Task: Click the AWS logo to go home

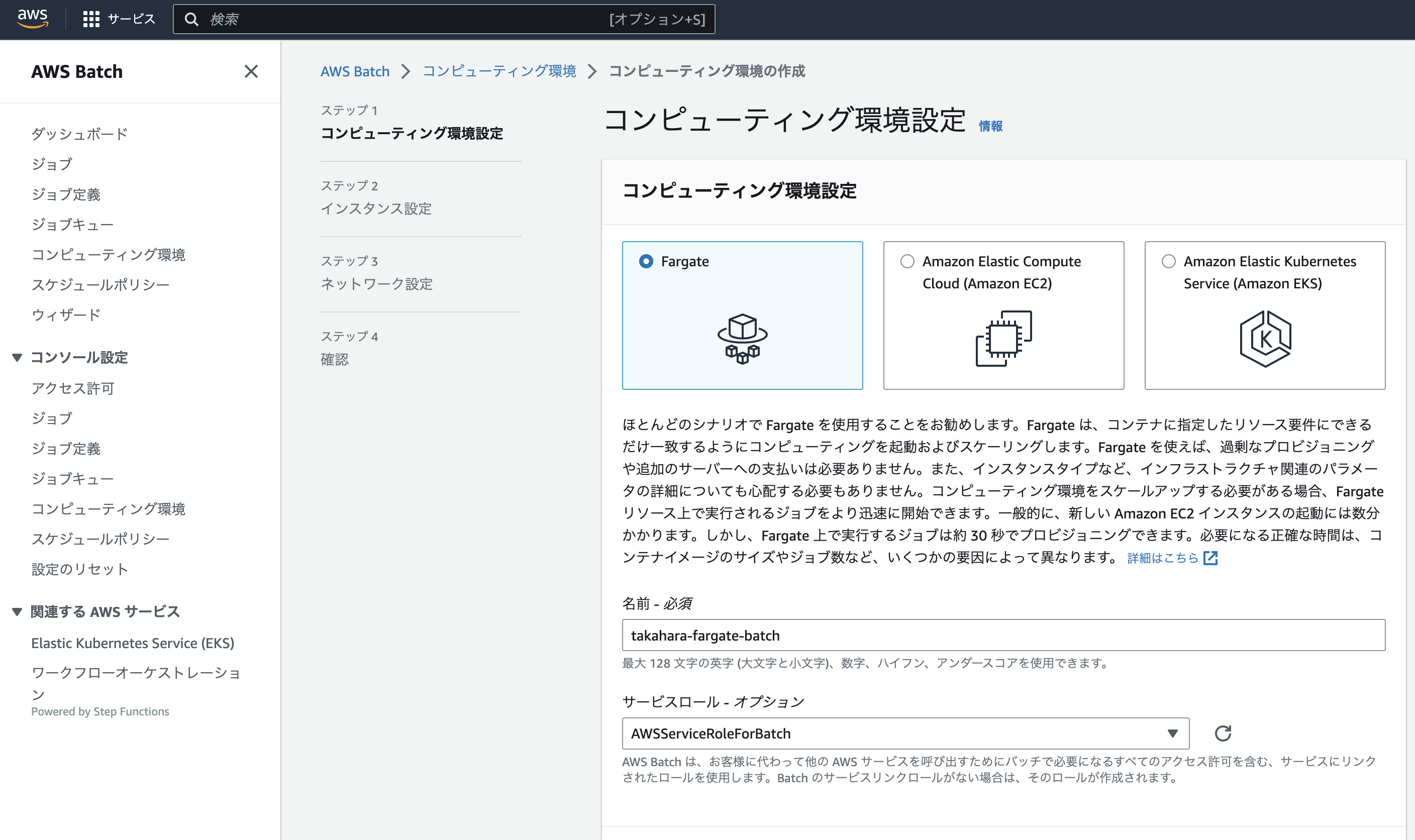Action: click(32, 19)
